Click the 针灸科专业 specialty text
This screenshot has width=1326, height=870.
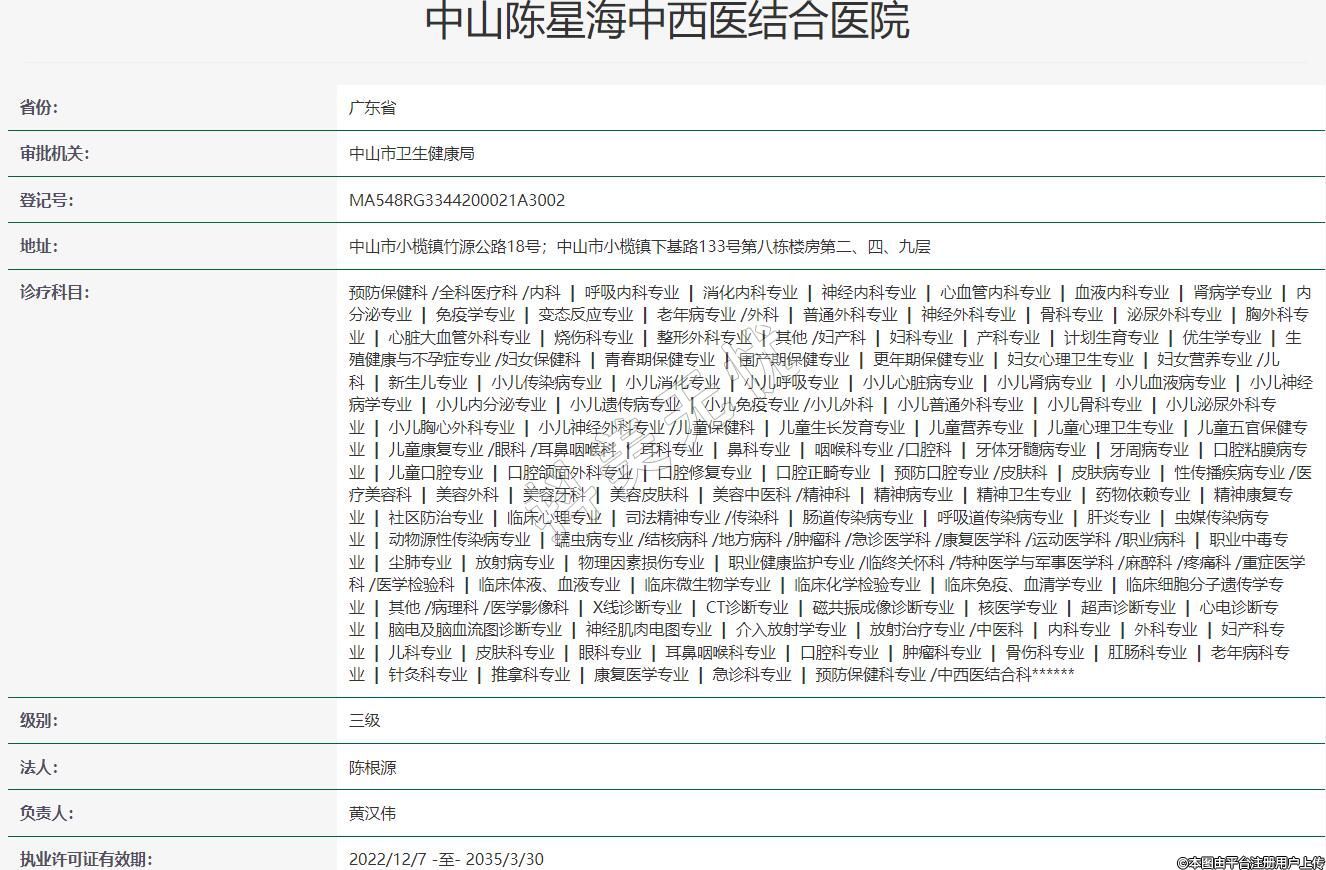click(428, 674)
